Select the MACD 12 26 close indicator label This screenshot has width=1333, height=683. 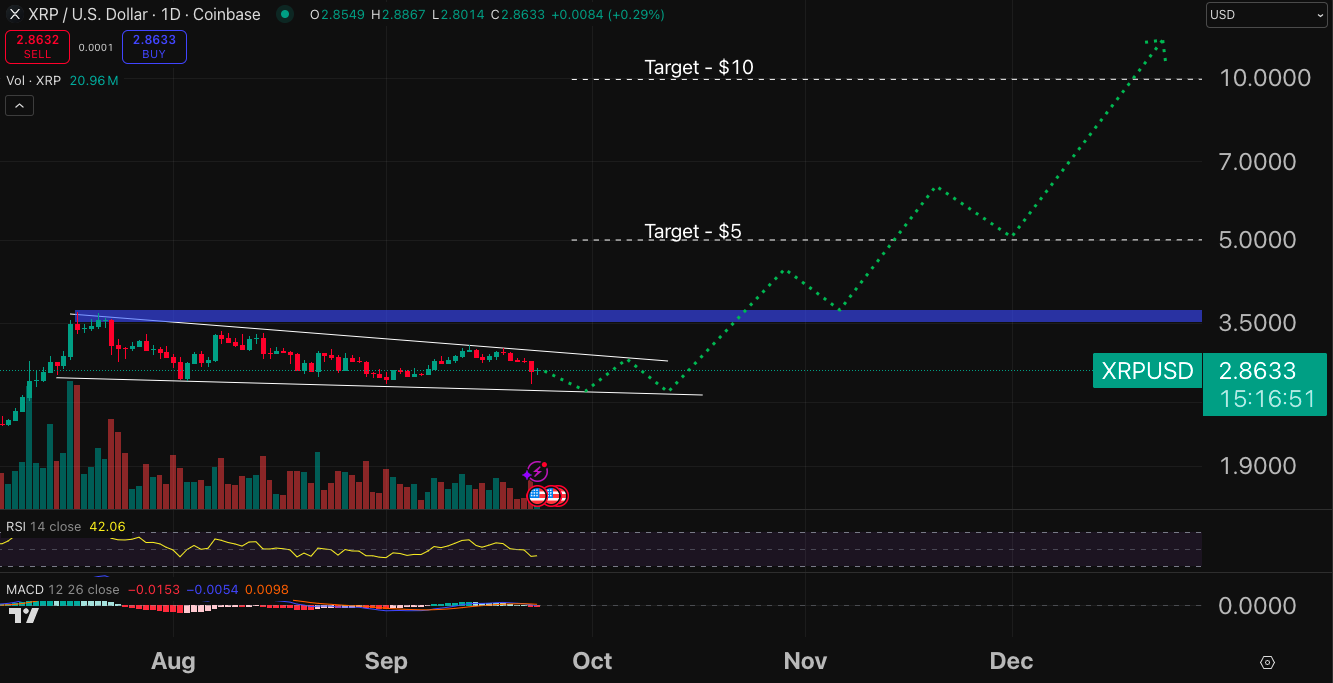pos(60,590)
